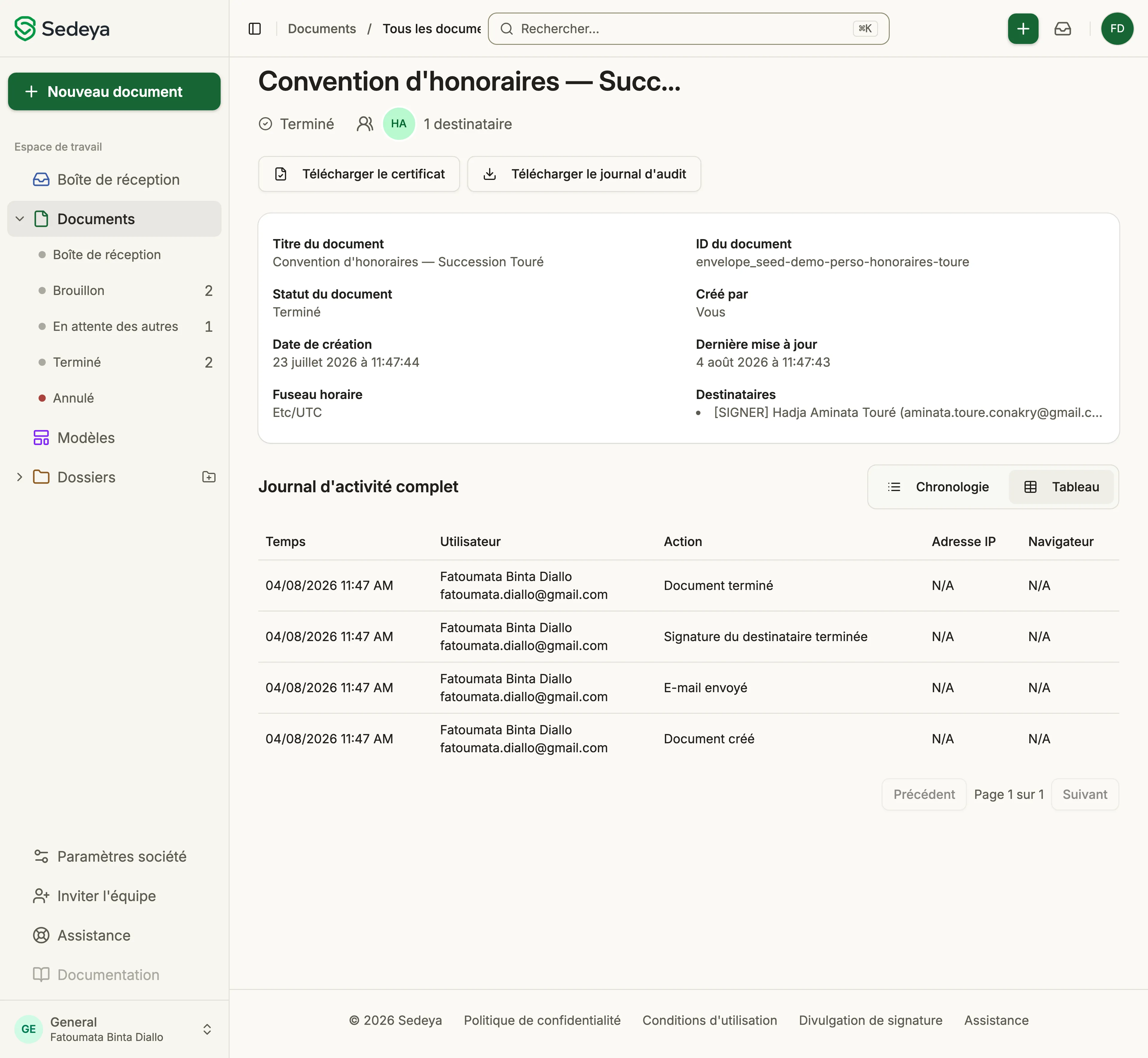Open the Terminé documents list
The image size is (1148, 1058).
(126, 363)
